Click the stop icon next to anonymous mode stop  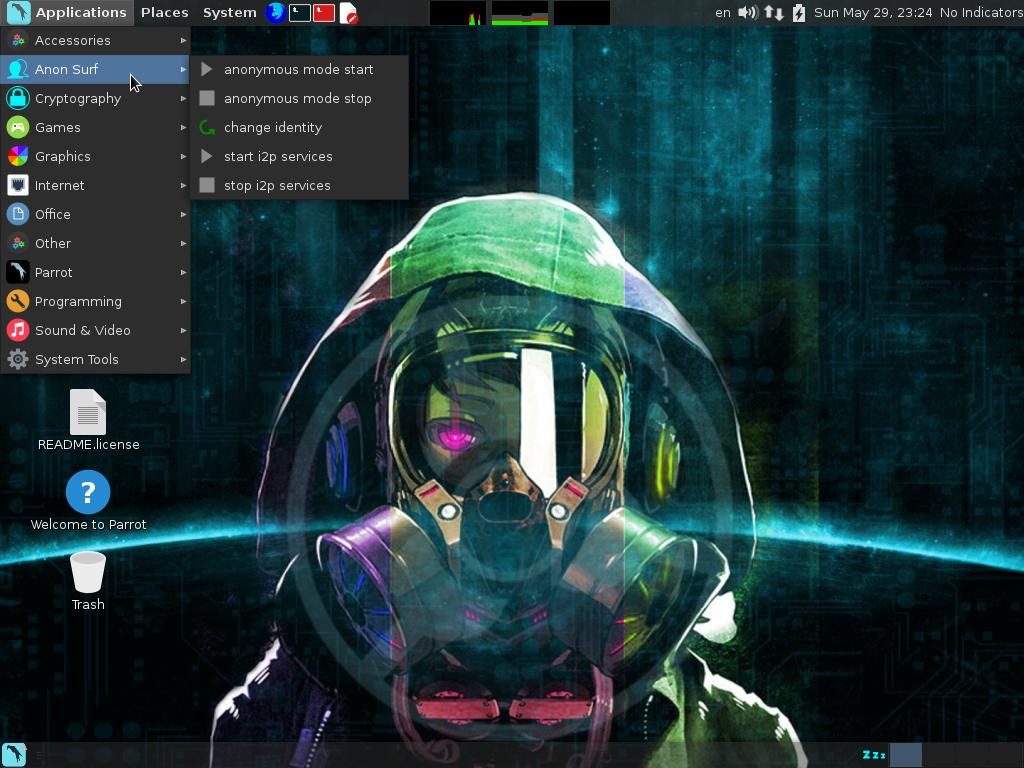[x=207, y=99]
